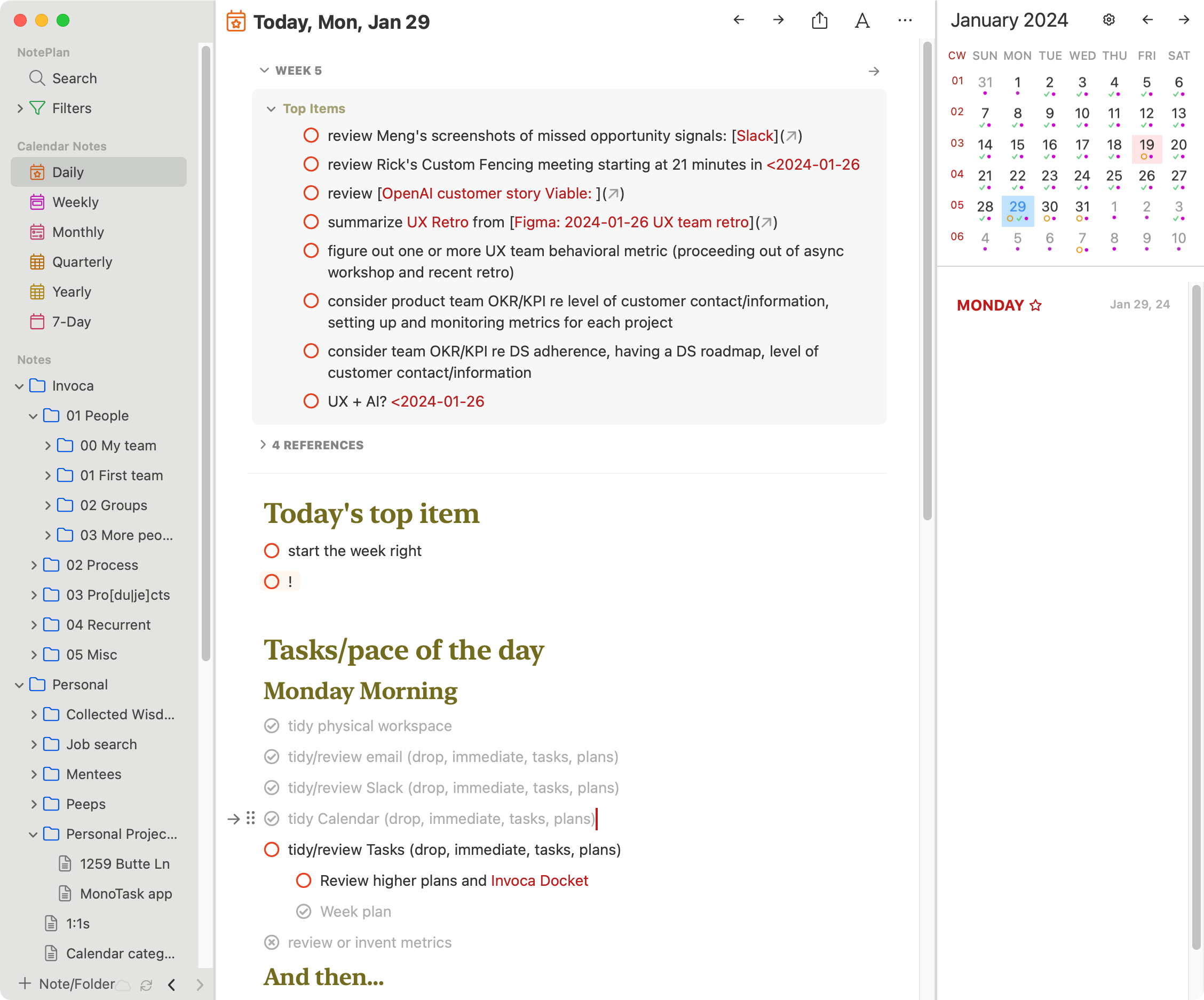The height and width of the screenshot is (1000, 1204).
Task: Expand the 02 Process folder
Action: tap(33, 565)
